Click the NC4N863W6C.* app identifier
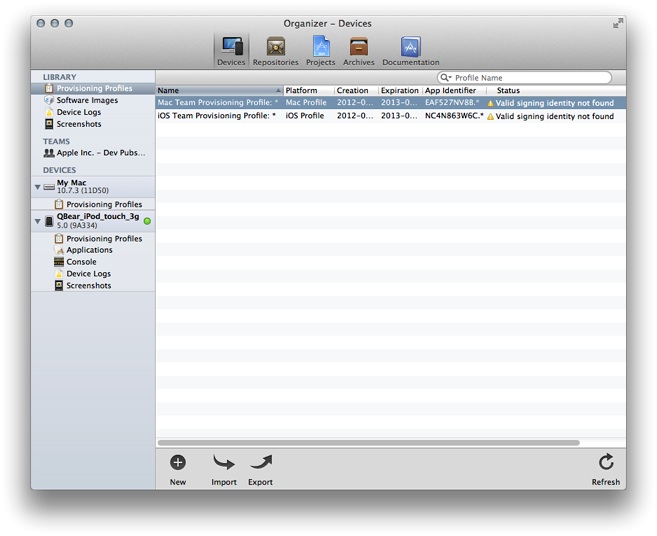This screenshot has width=657, height=536. click(454, 116)
